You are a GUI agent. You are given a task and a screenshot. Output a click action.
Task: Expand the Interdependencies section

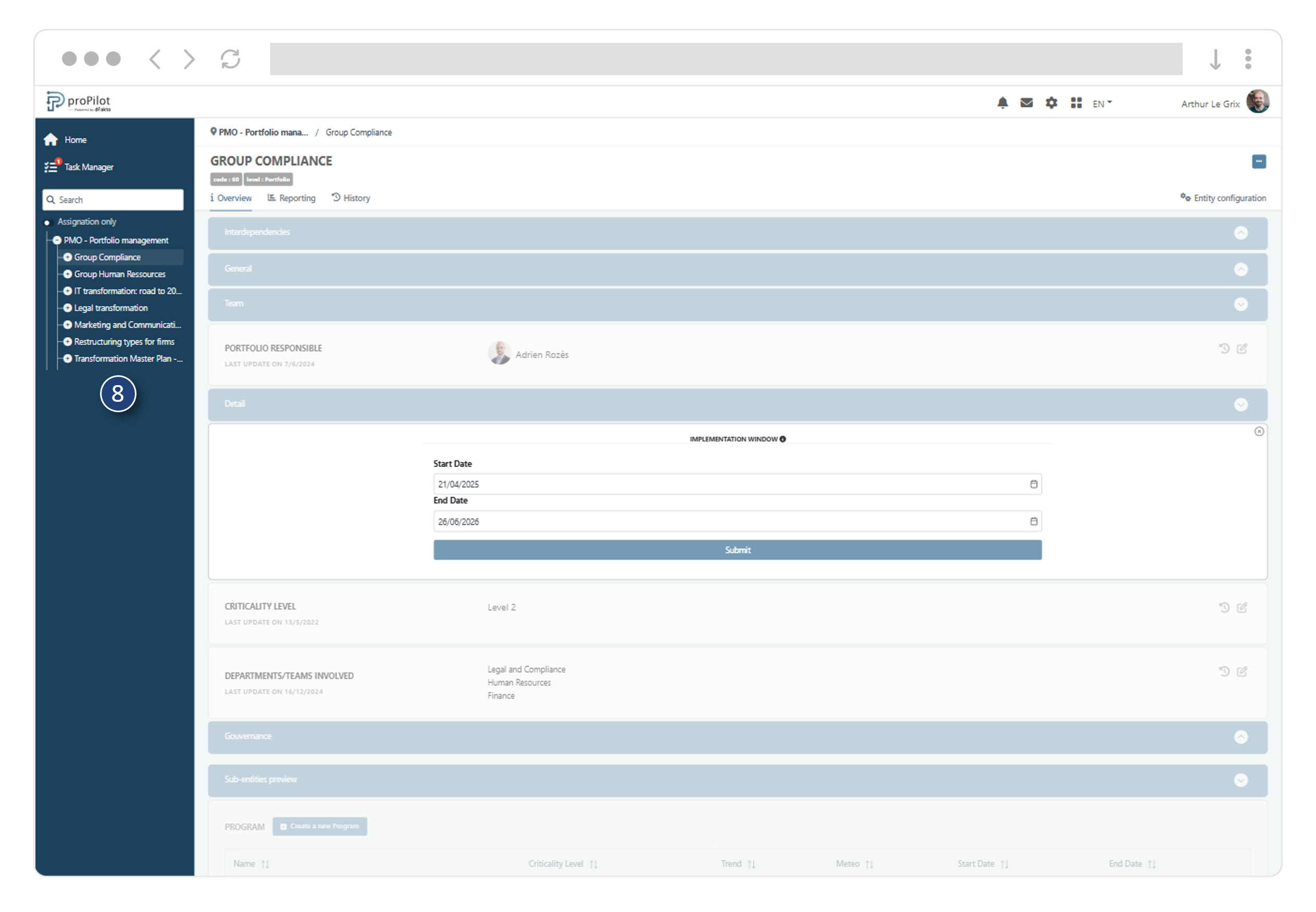pyautogui.click(x=1240, y=233)
